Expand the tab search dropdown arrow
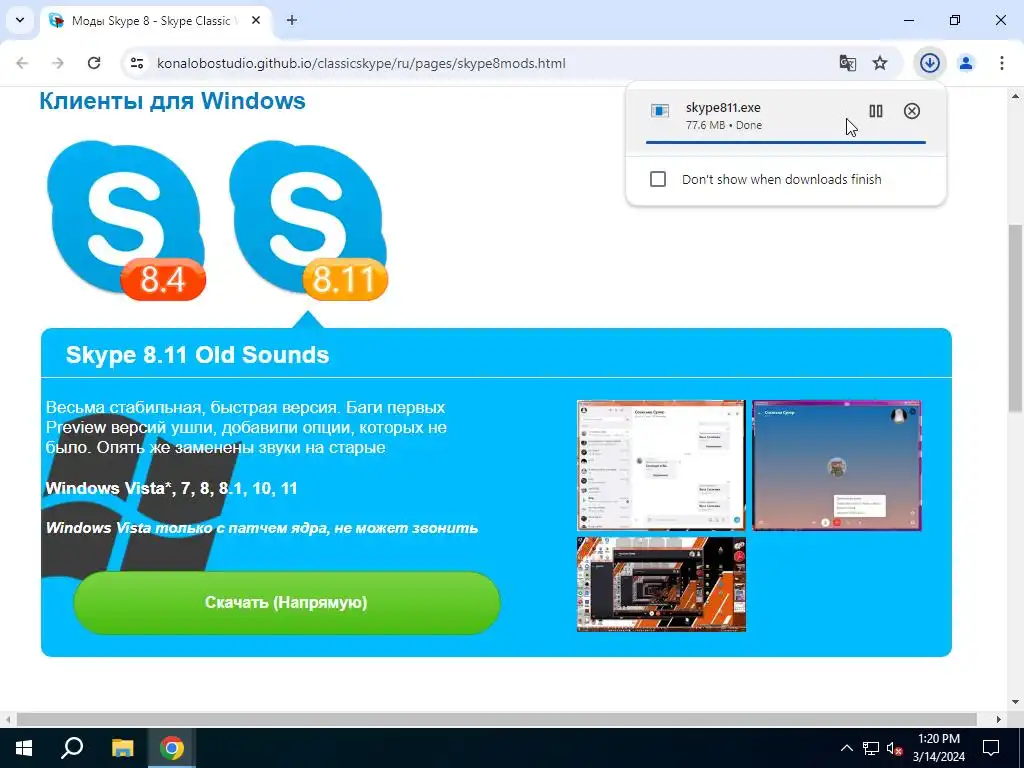The width and height of the screenshot is (1024, 768). click(x=20, y=20)
